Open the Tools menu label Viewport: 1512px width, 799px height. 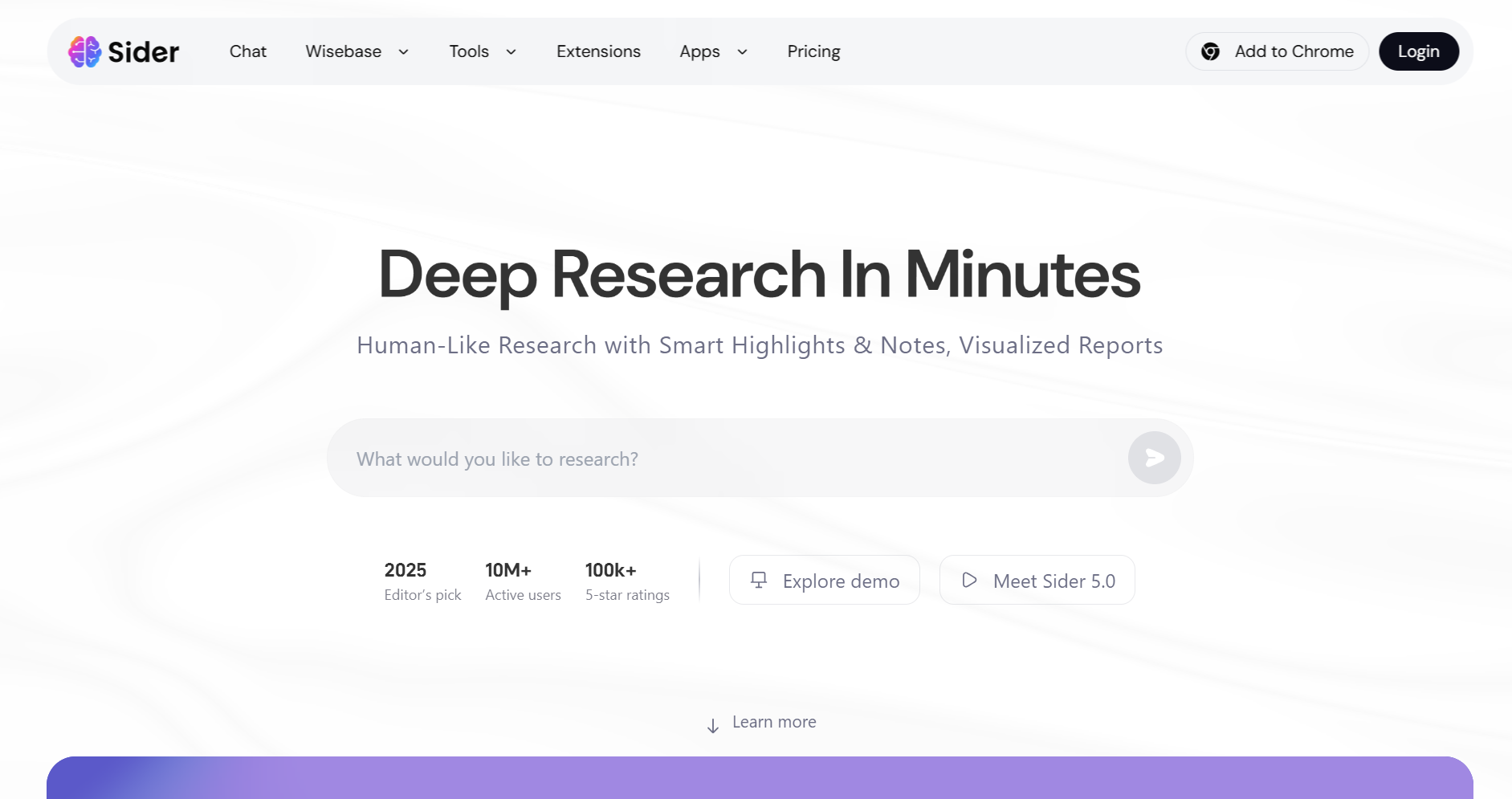(469, 51)
